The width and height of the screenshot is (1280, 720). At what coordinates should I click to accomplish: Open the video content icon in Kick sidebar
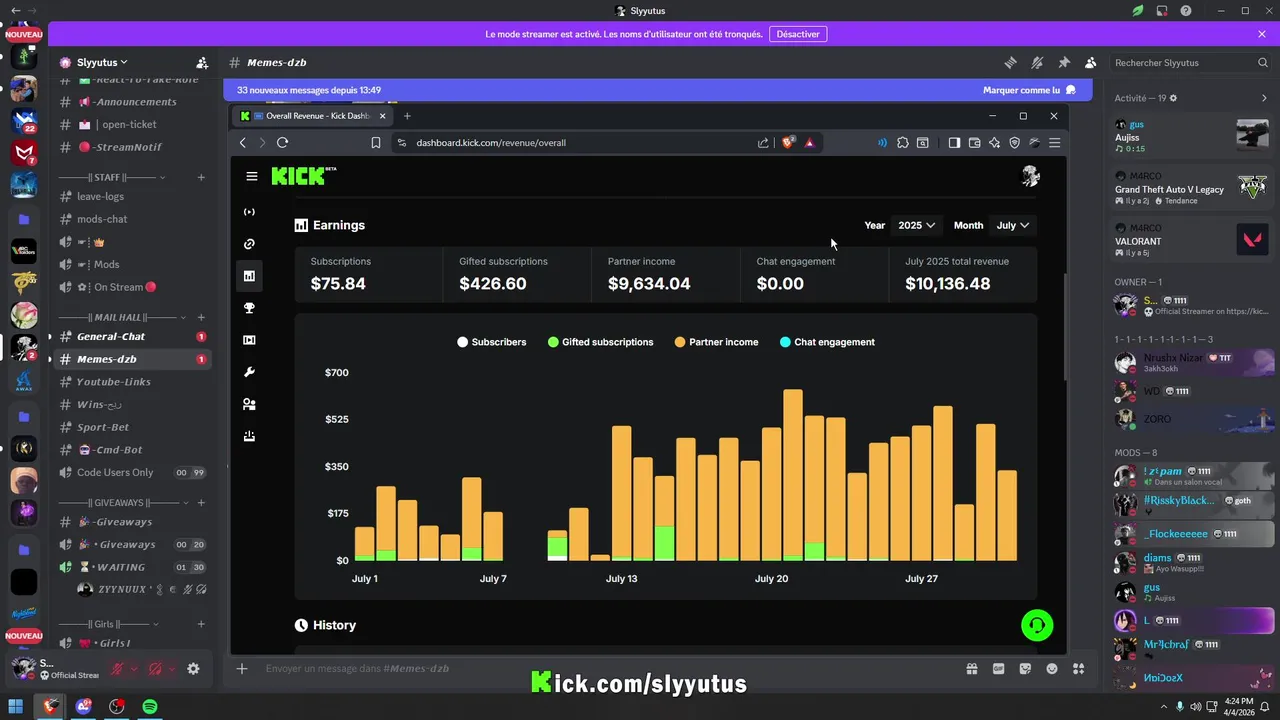pyautogui.click(x=249, y=340)
